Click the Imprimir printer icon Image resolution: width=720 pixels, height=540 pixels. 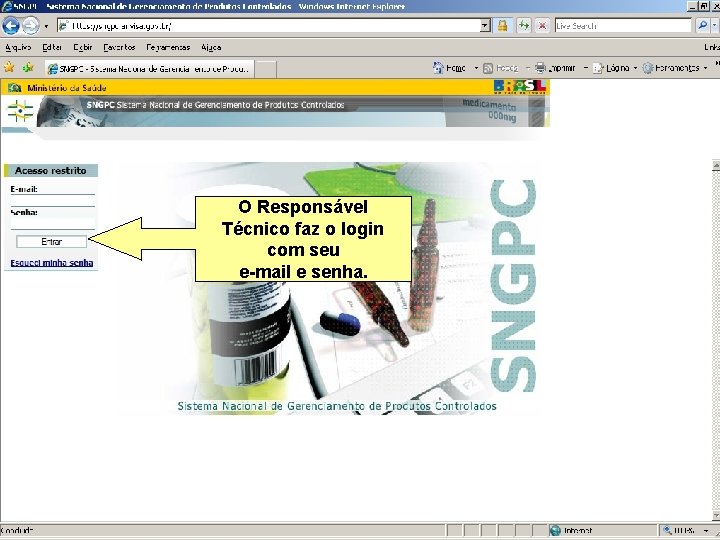[540, 68]
